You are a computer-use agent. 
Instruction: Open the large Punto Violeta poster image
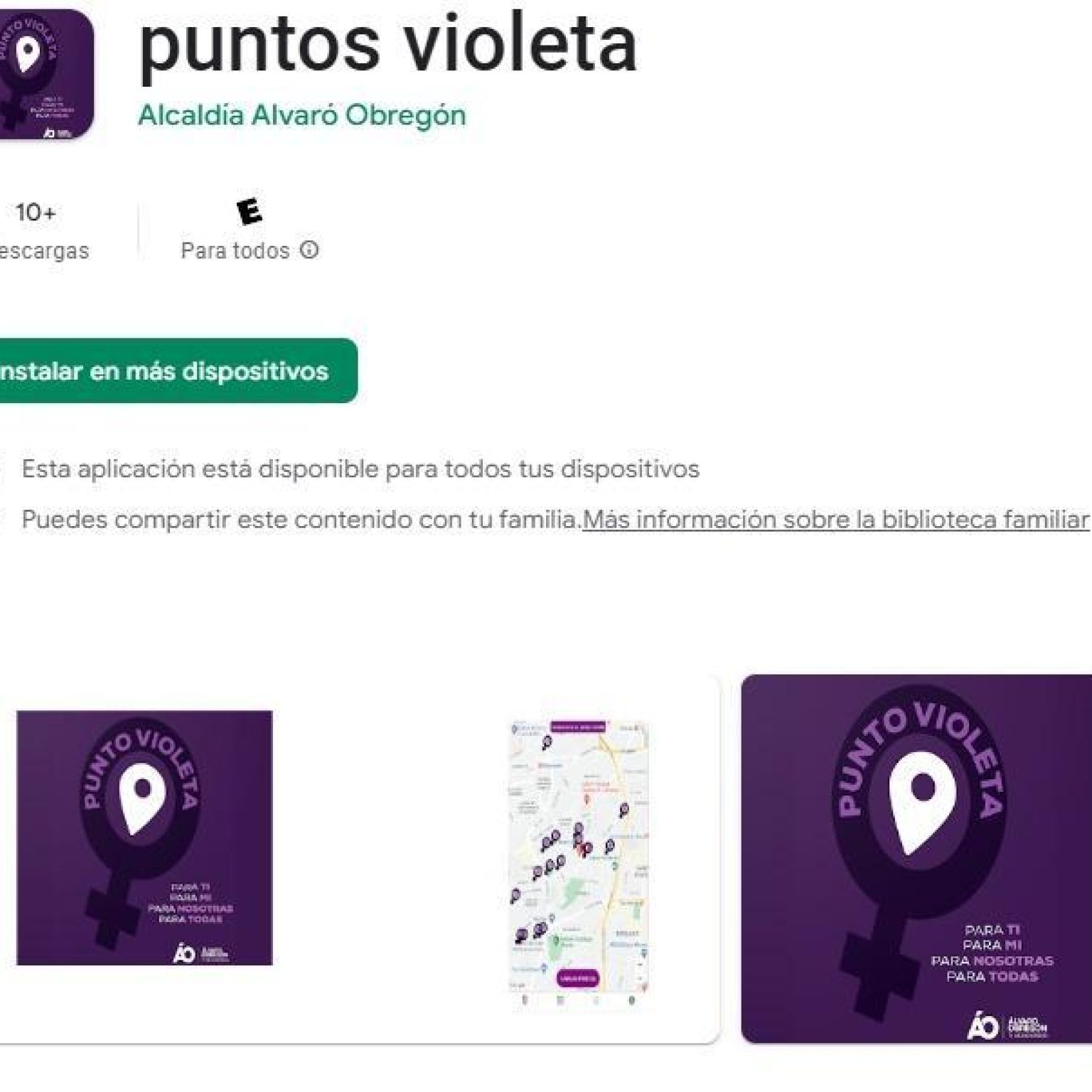(916, 859)
